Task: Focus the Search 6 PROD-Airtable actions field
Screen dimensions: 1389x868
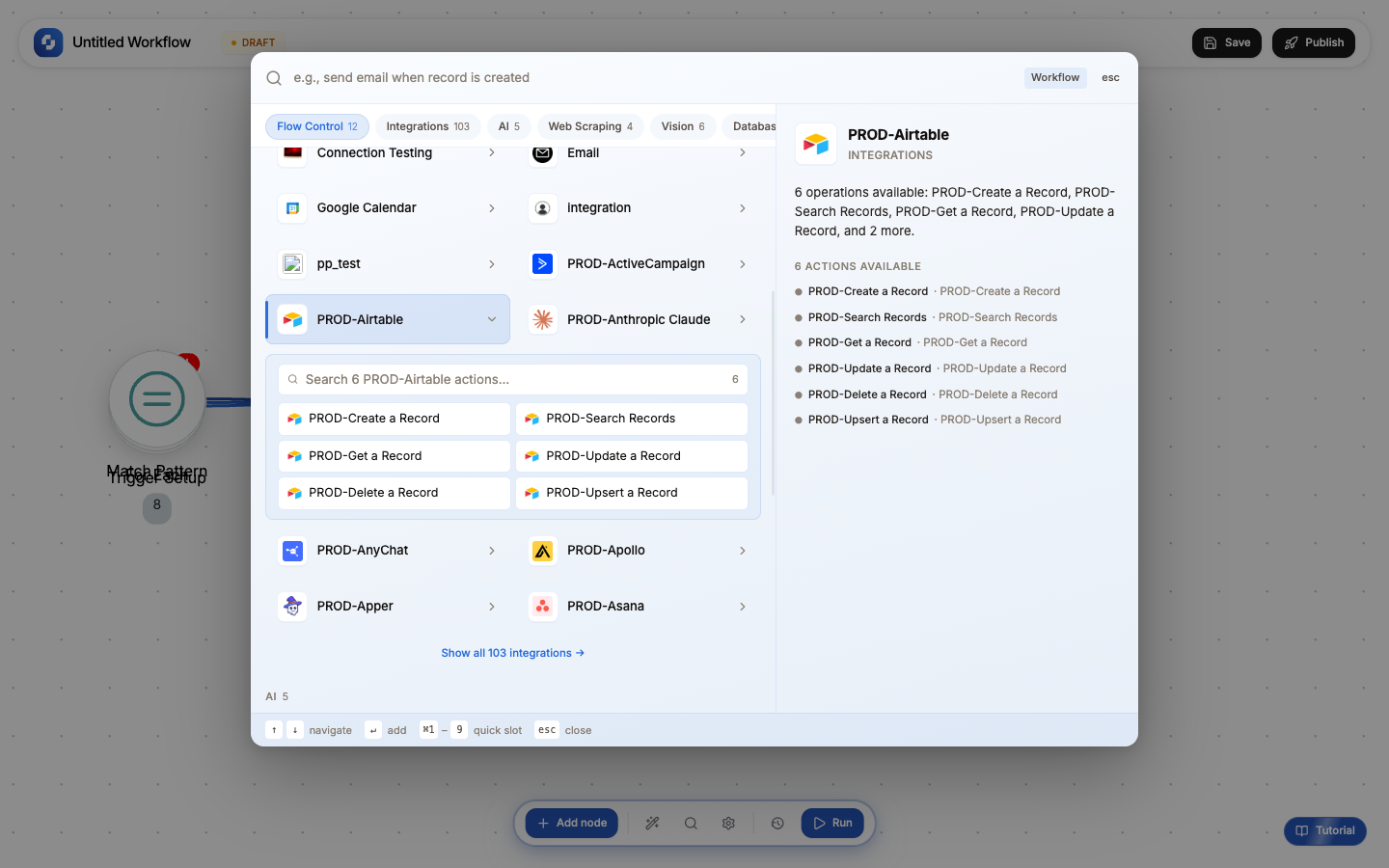Action: [x=513, y=380]
